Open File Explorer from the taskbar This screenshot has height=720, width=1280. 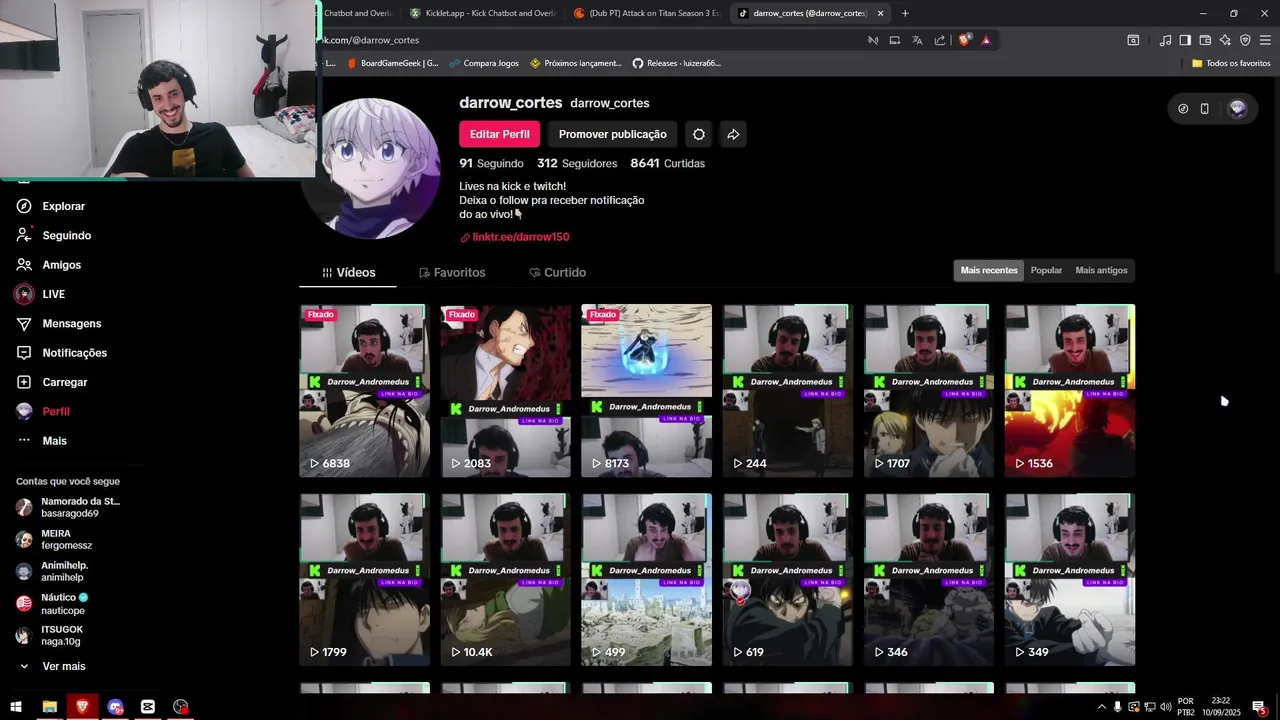(49, 707)
